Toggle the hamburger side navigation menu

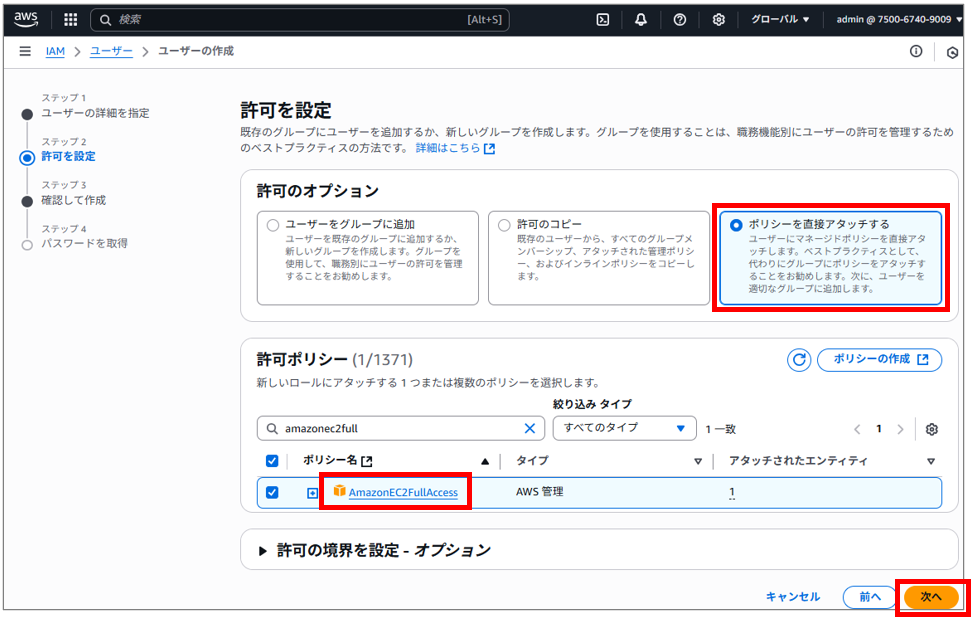[x=25, y=51]
